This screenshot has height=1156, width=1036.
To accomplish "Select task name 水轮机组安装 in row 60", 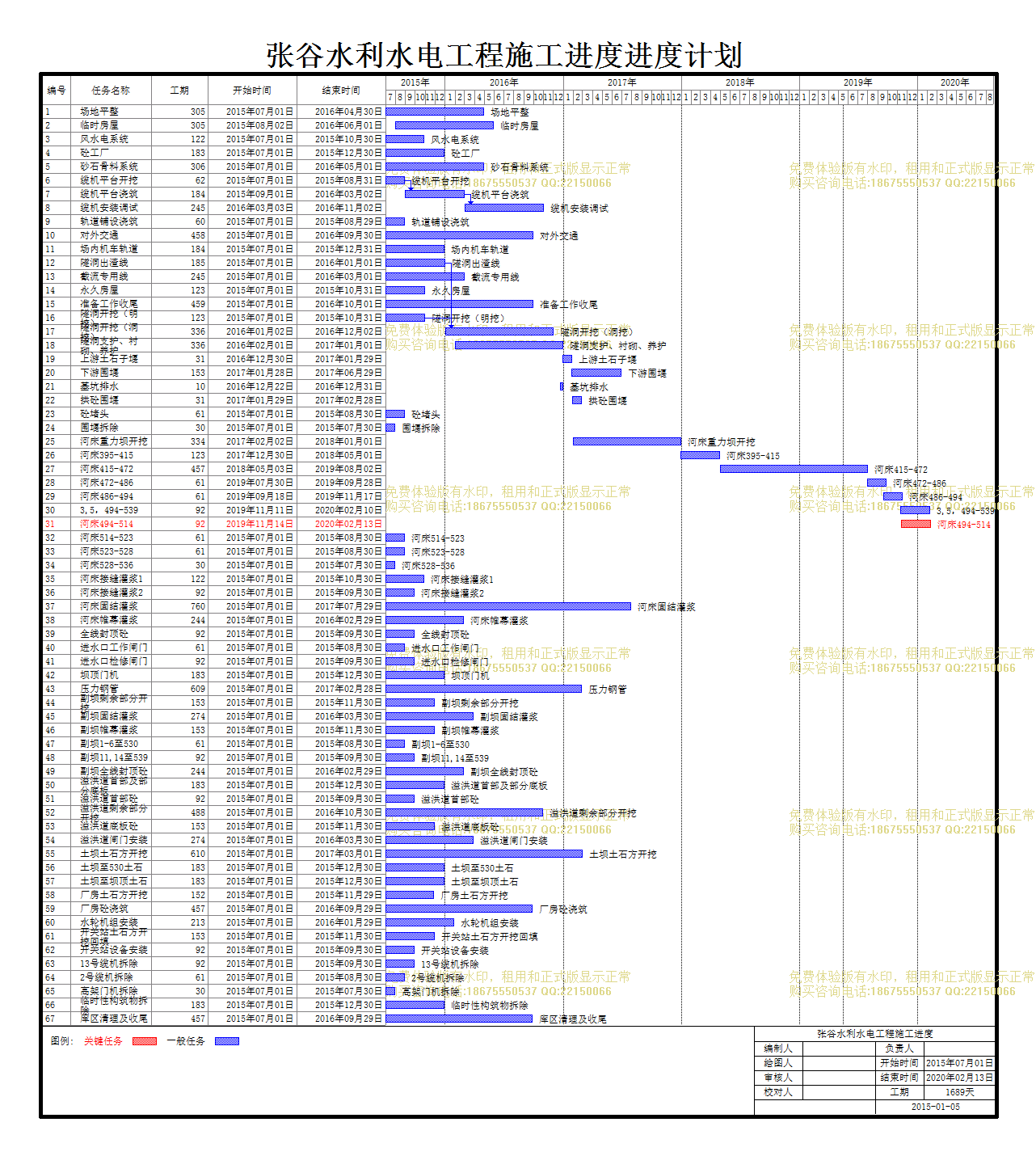I will point(109,922).
